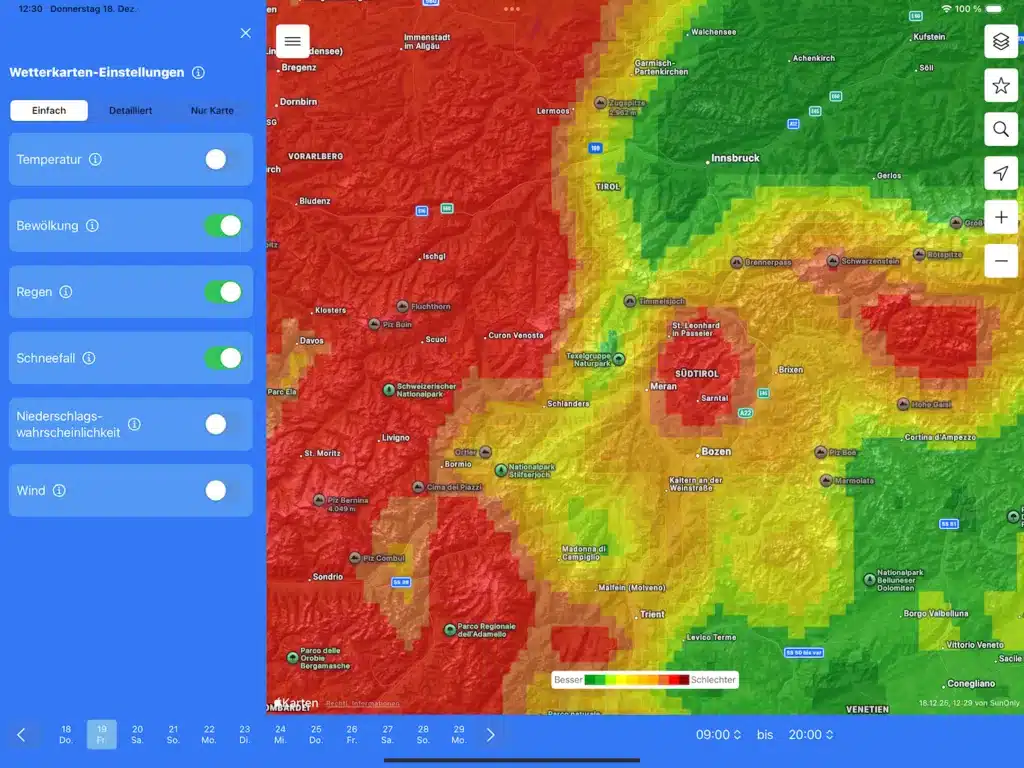Viewport: 1024px width, 768px height.
Task: Open the Rechtl. Informationen link
Action: (362, 704)
